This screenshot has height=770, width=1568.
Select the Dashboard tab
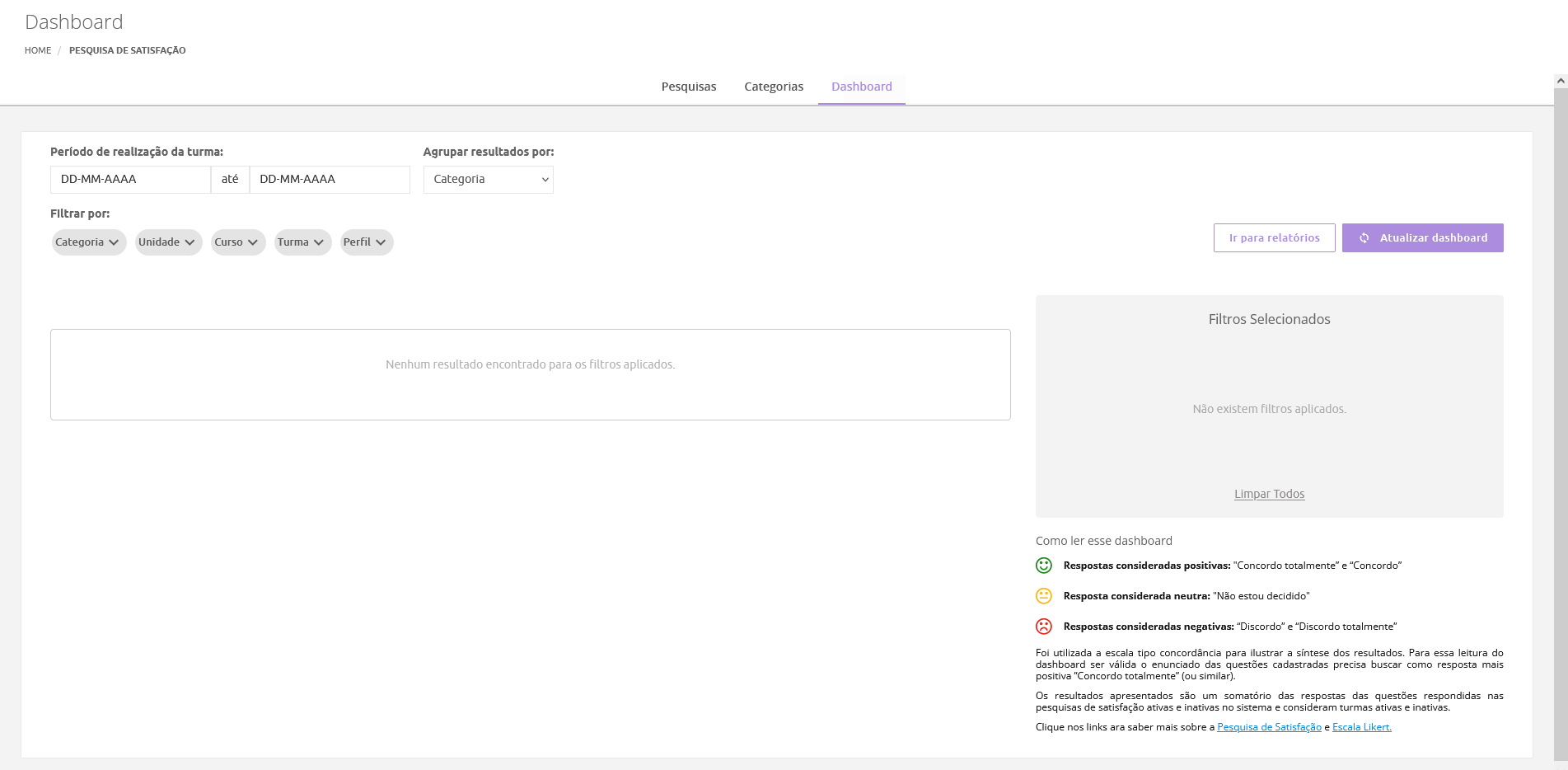(x=861, y=87)
